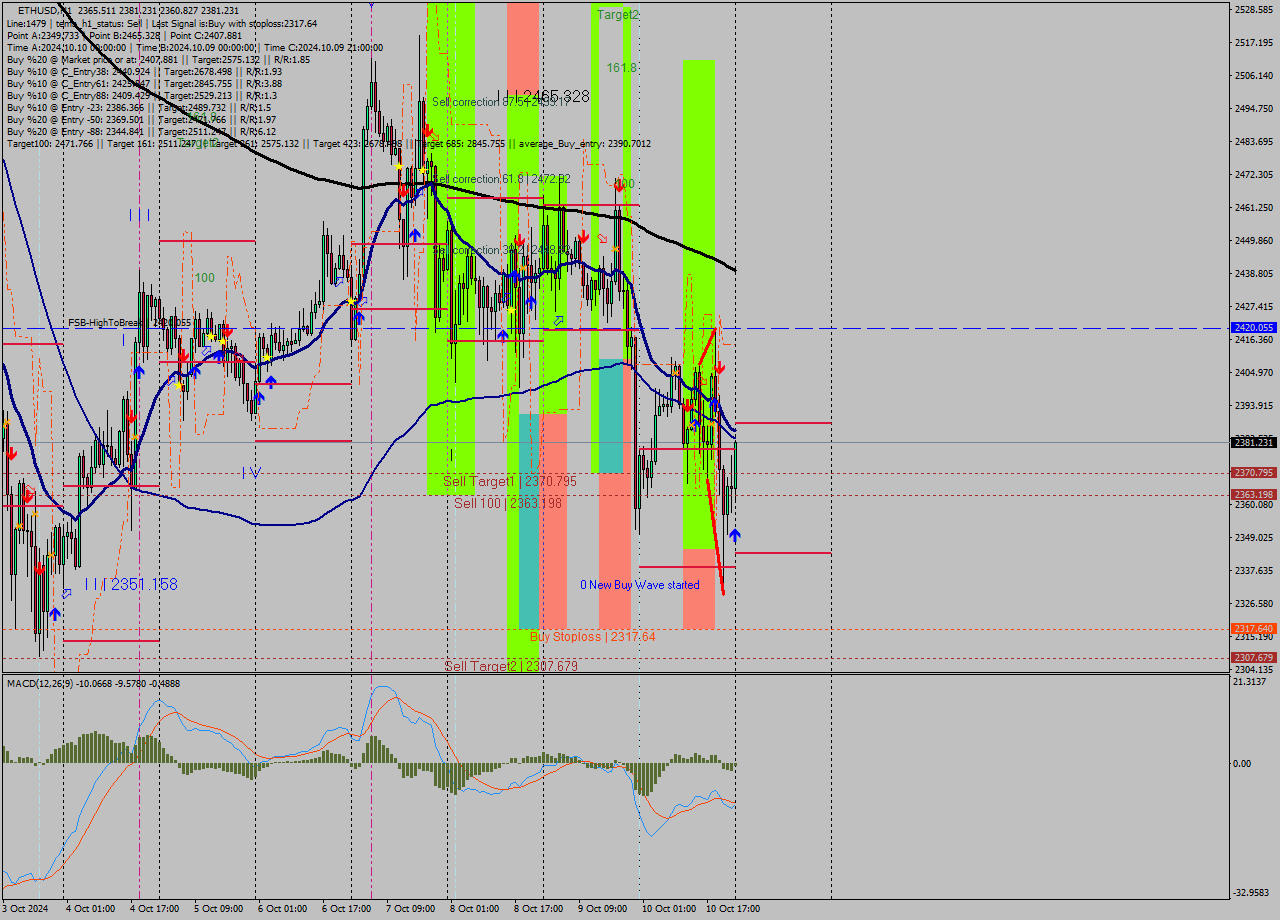Click the 'Buy %10 @ C_Entry38' line
1280x920 pixels.
144,71
